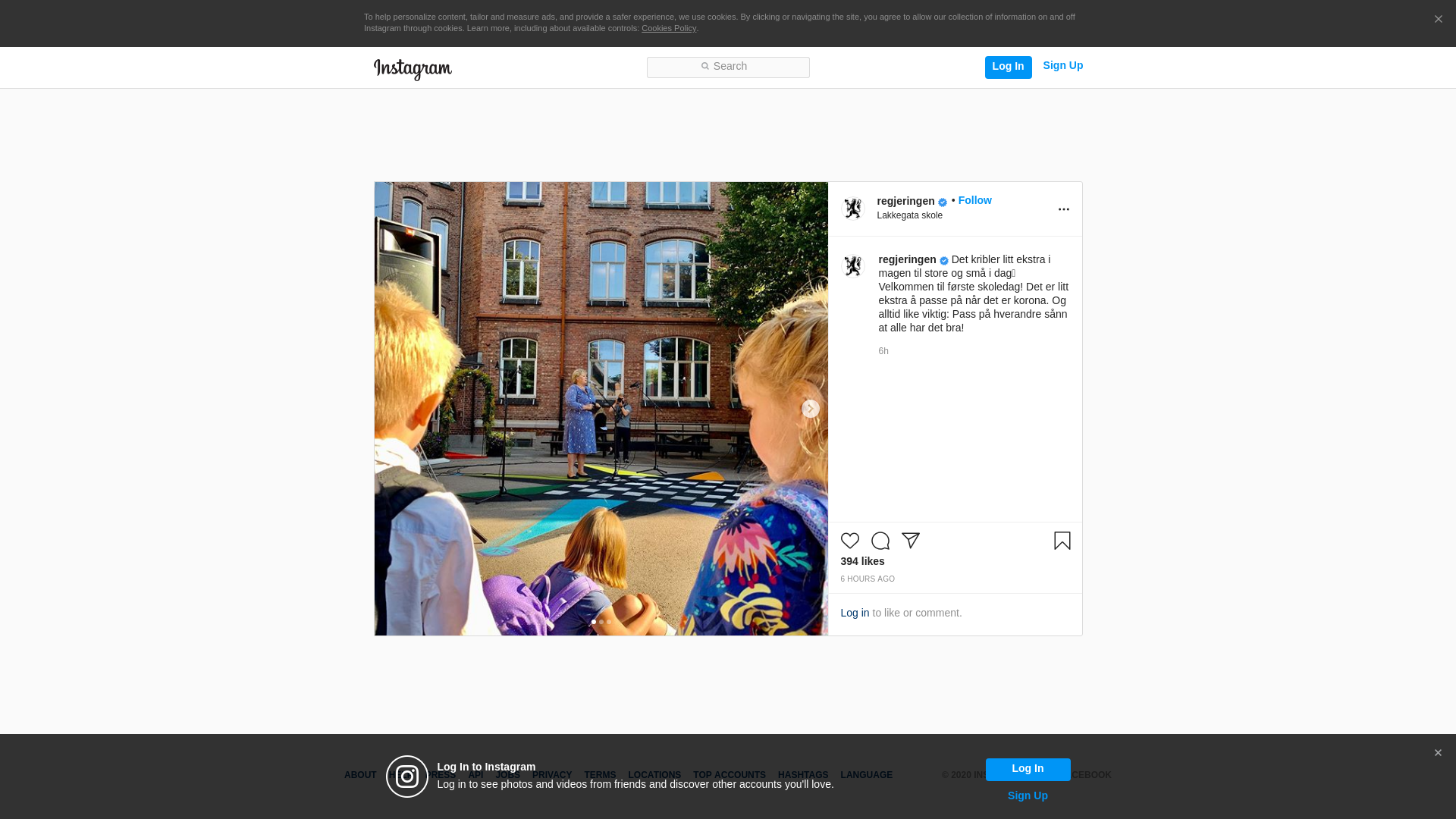Open the TERMS footer link
Viewport: 1456px width, 819px height.
(600, 775)
